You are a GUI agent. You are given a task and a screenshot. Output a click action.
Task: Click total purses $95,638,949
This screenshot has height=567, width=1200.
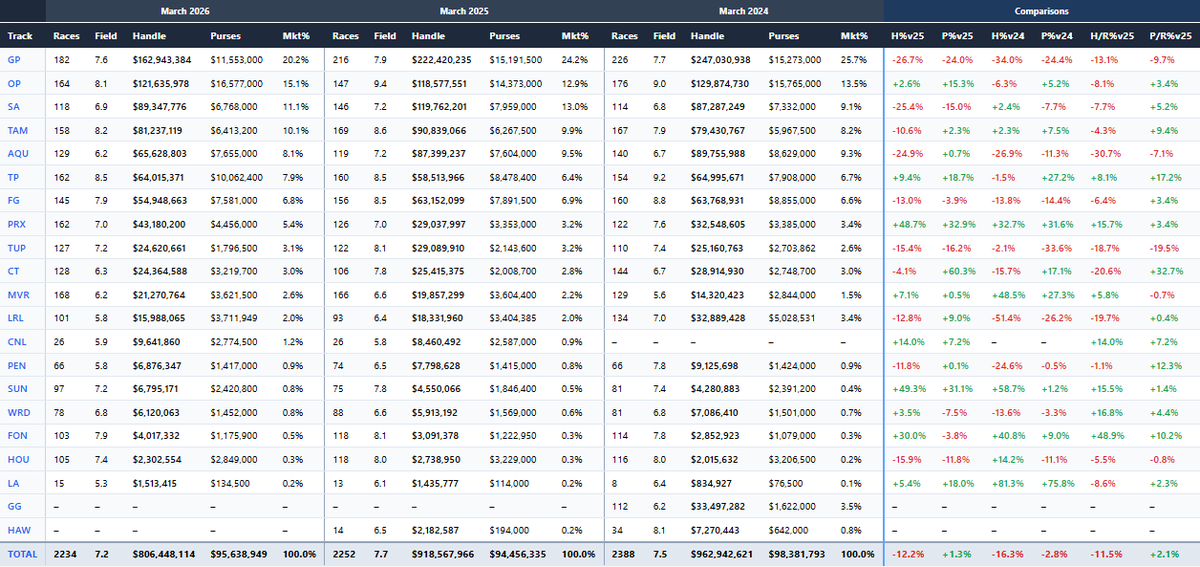pyautogui.click(x=239, y=553)
